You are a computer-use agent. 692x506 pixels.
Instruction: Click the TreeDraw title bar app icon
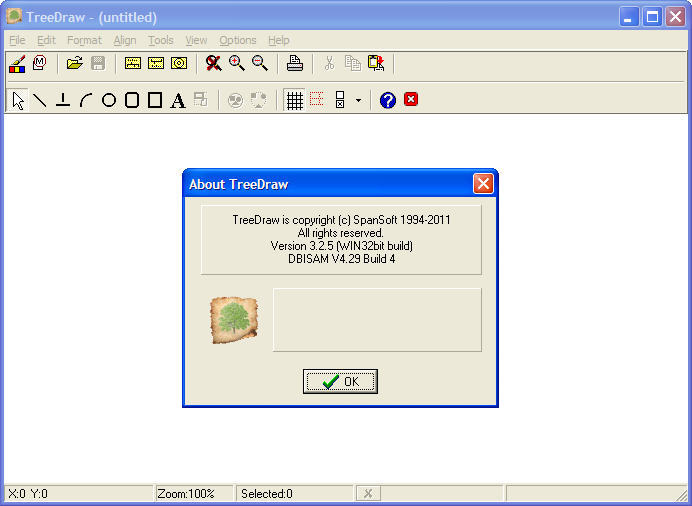click(14, 16)
